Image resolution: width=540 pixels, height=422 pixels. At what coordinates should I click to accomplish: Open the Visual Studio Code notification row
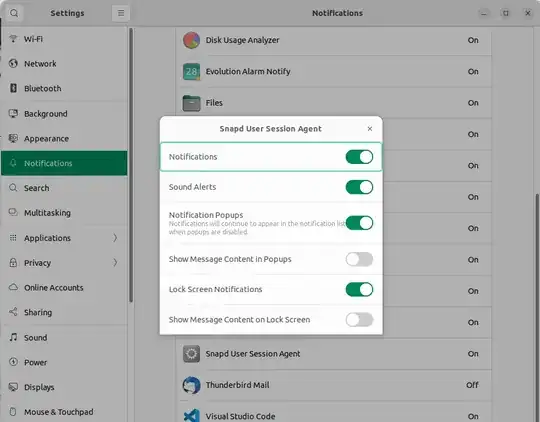point(333,412)
